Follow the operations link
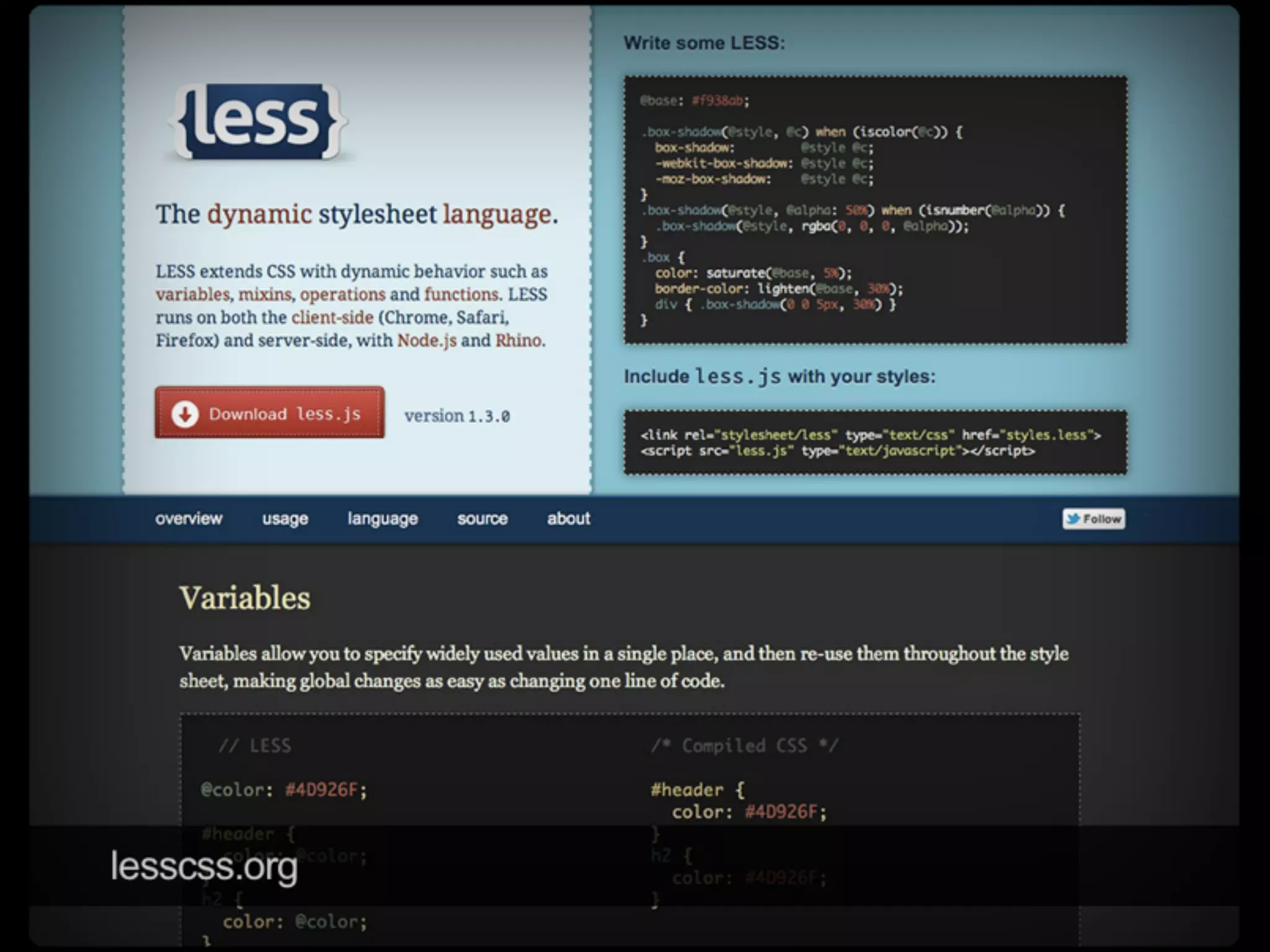This screenshot has width=1270, height=952. tap(342, 294)
